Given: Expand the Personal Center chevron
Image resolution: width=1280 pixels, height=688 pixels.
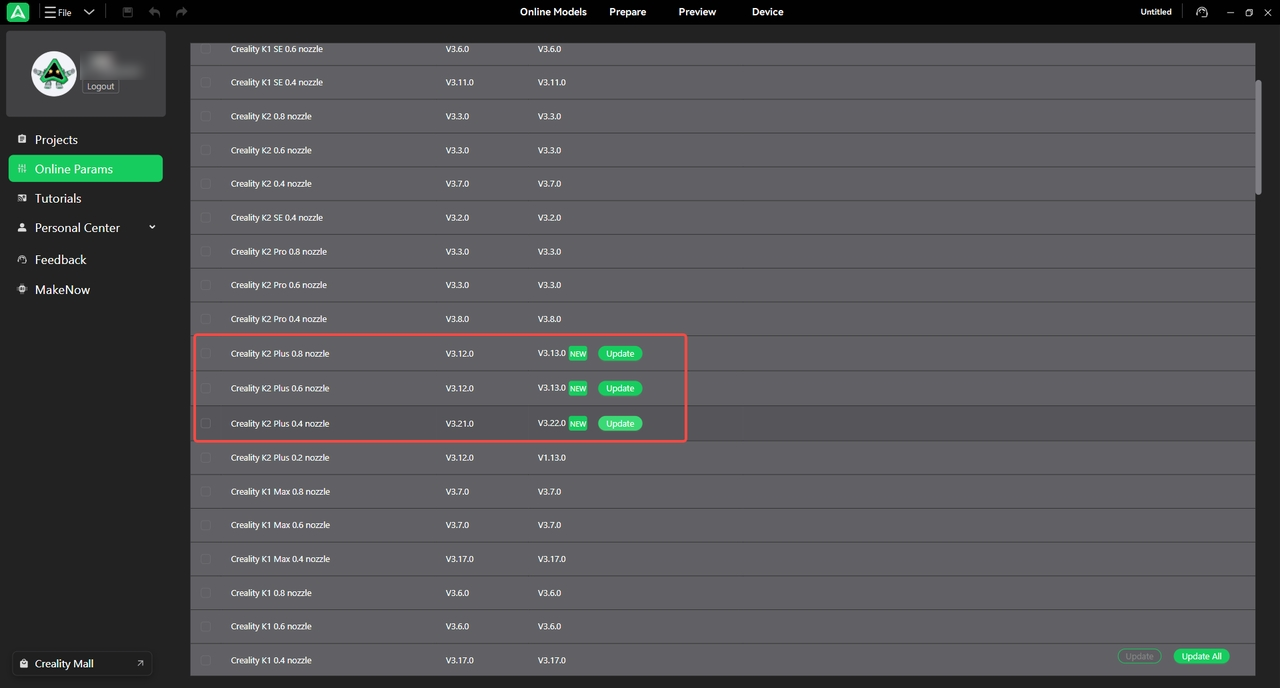Looking at the screenshot, I should point(152,227).
